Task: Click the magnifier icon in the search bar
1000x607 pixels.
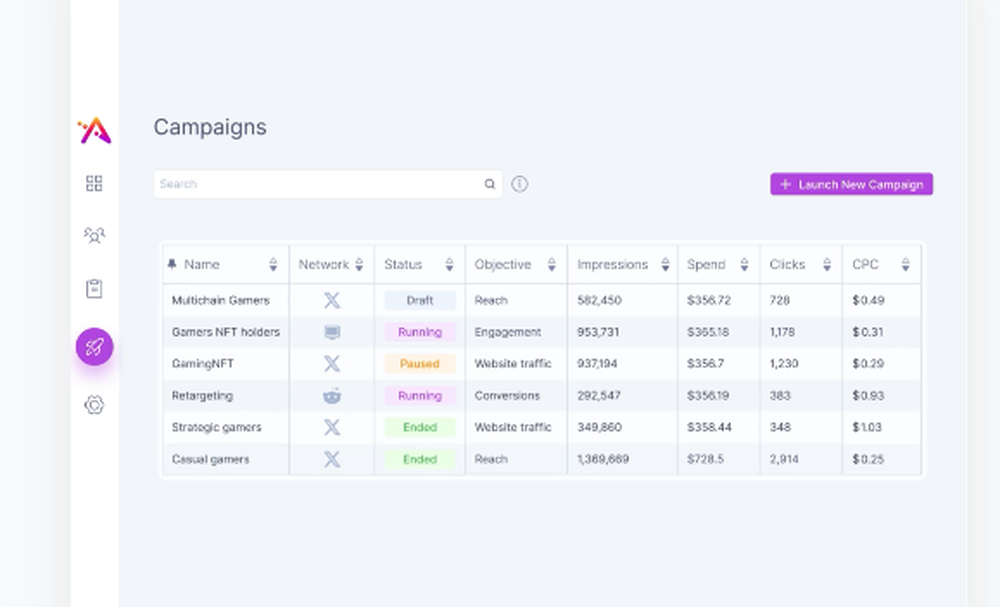Action: [489, 184]
